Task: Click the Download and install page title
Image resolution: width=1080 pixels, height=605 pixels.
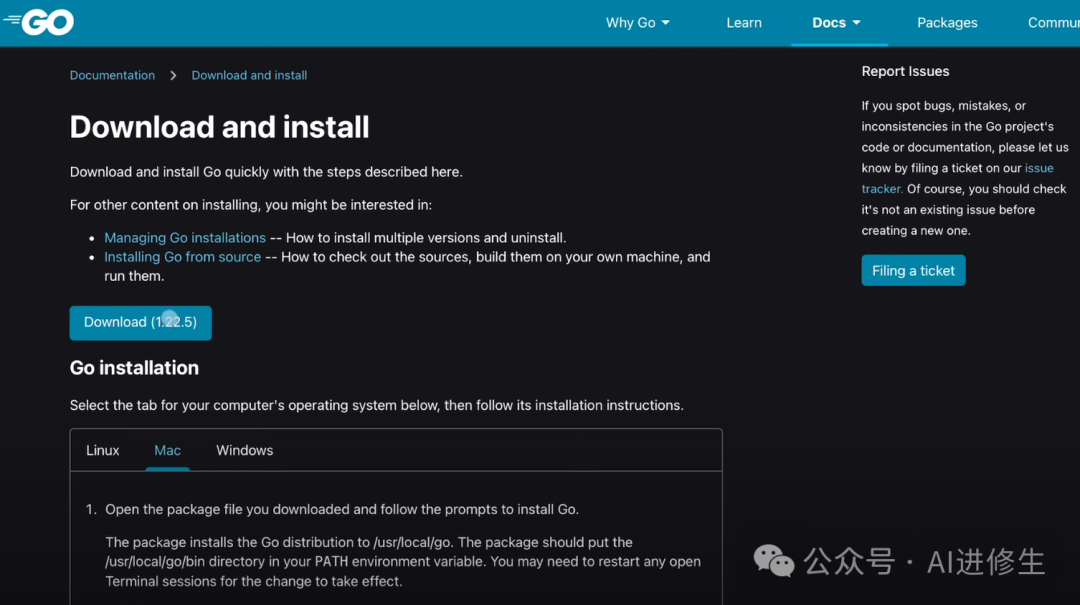Action: (x=219, y=127)
